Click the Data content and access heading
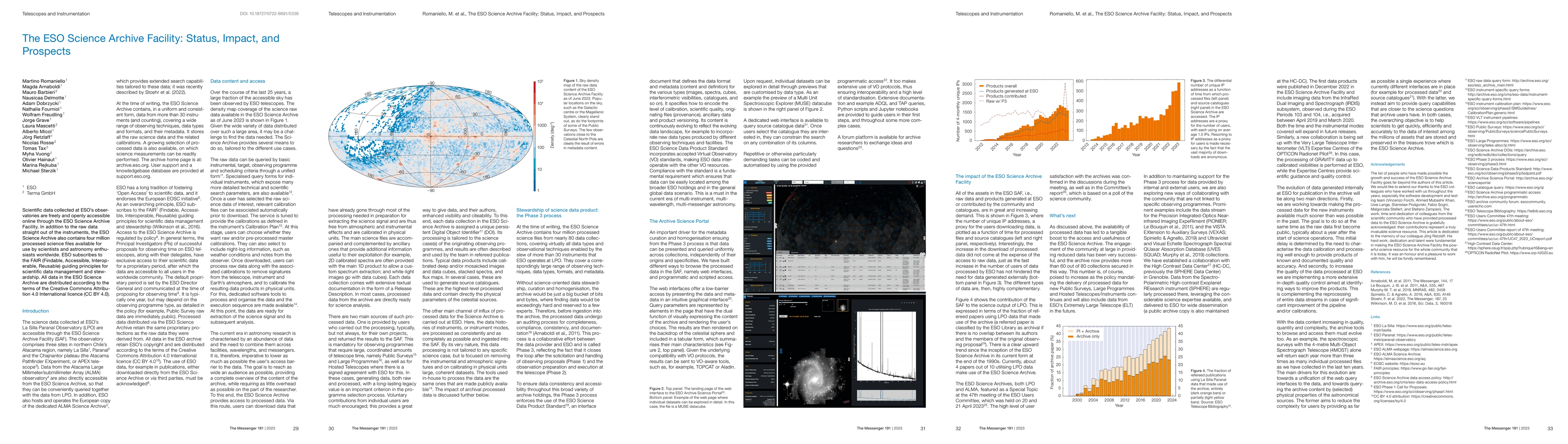Image resolution: width=1568 pixels, height=444 pixels. 237,81
